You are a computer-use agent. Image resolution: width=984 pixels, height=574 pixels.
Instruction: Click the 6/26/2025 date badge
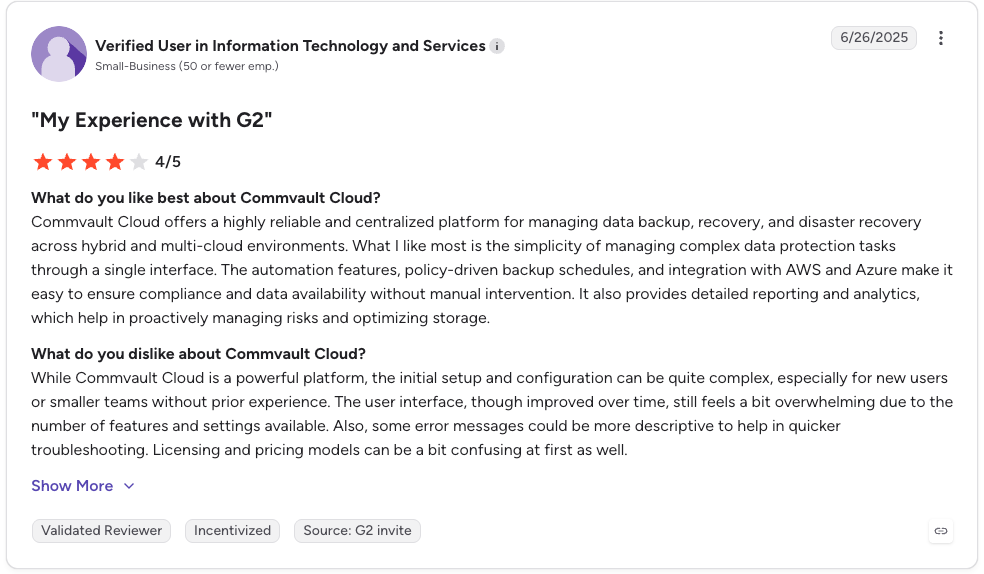[874, 38]
